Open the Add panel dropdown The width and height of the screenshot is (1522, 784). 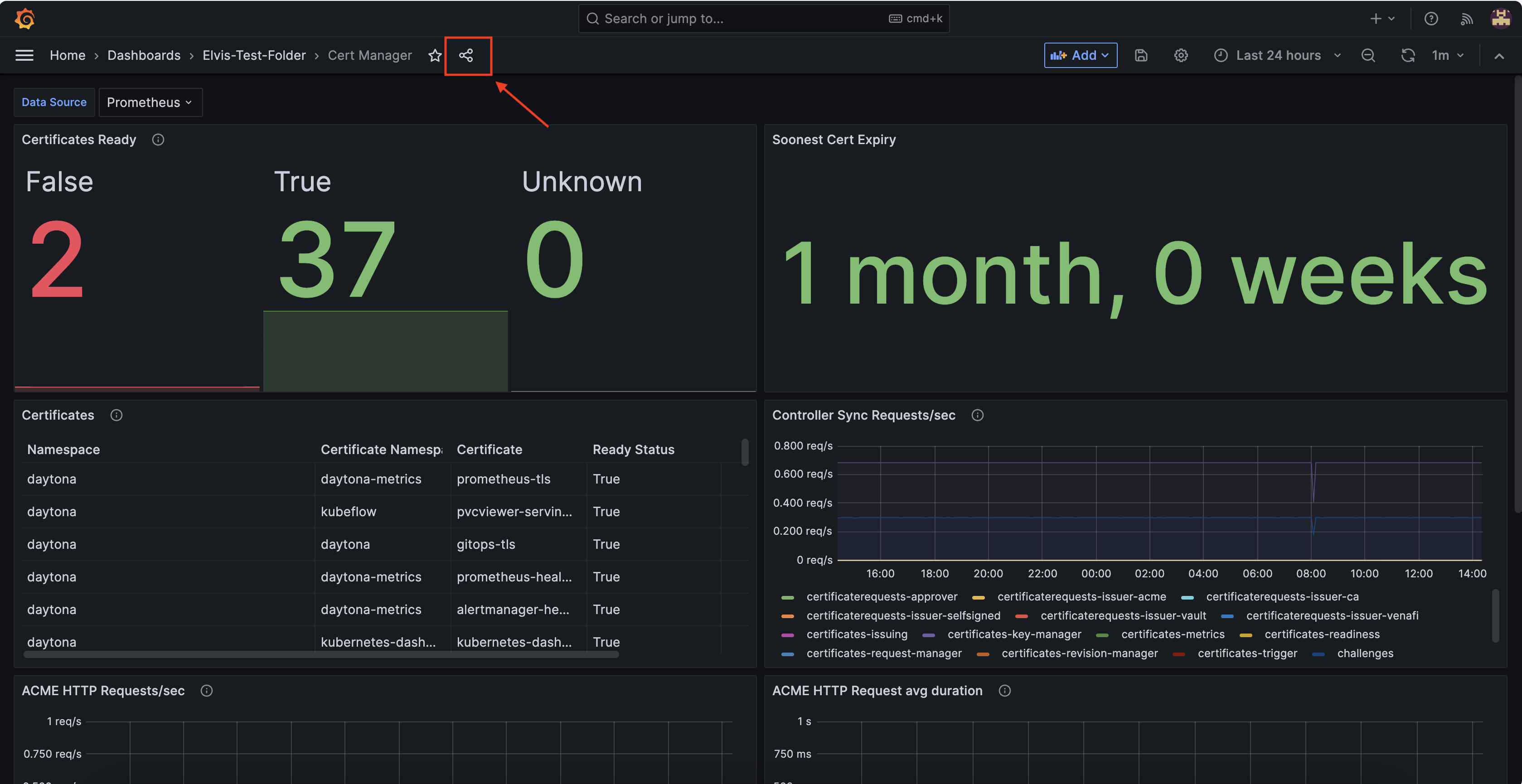coord(1080,55)
